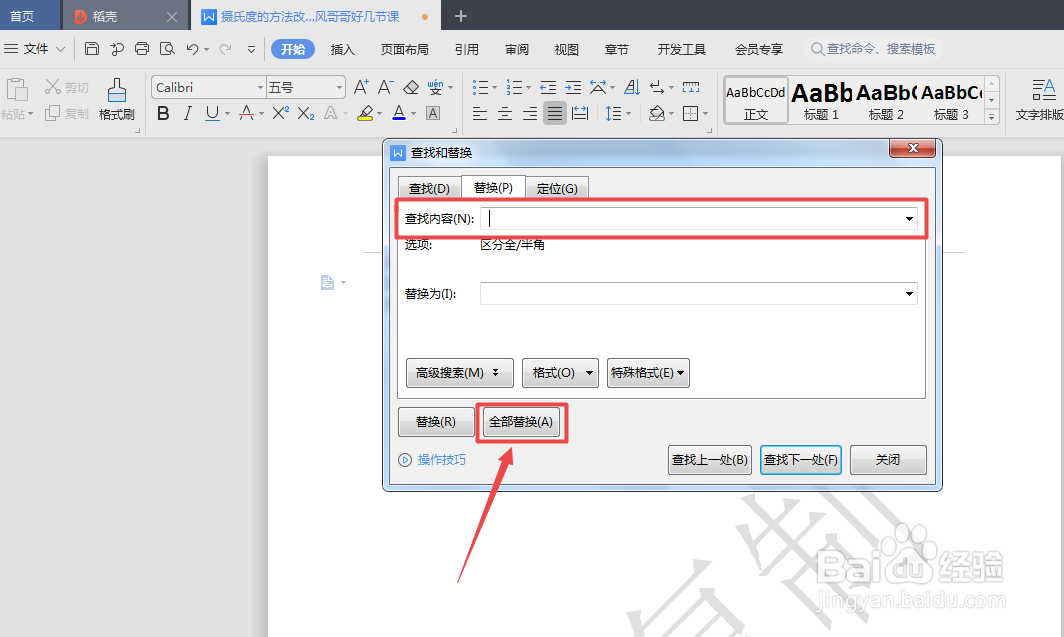Toggle bold formatting
Image resolution: width=1064 pixels, height=637 pixels.
coord(163,113)
